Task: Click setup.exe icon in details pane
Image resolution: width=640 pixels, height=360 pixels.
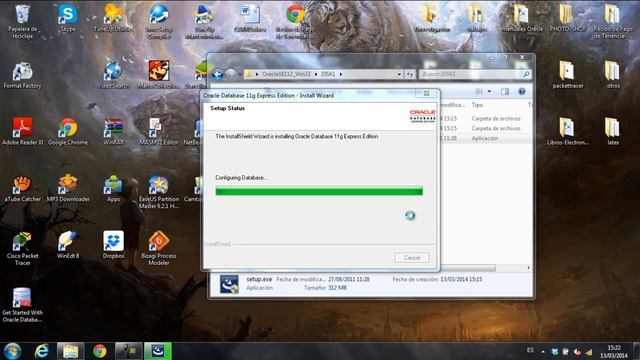Action: click(229, 284)
